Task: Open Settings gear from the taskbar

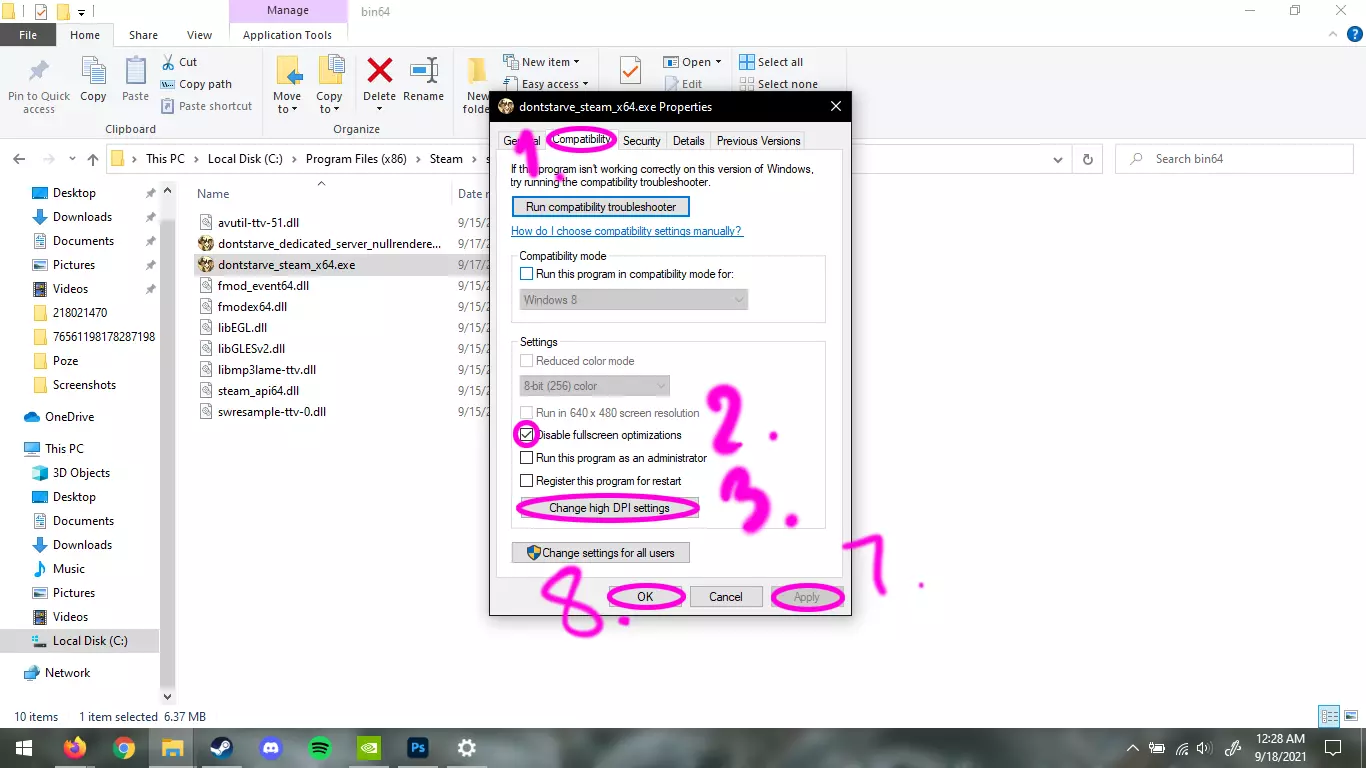Action: tap(467, 748)
